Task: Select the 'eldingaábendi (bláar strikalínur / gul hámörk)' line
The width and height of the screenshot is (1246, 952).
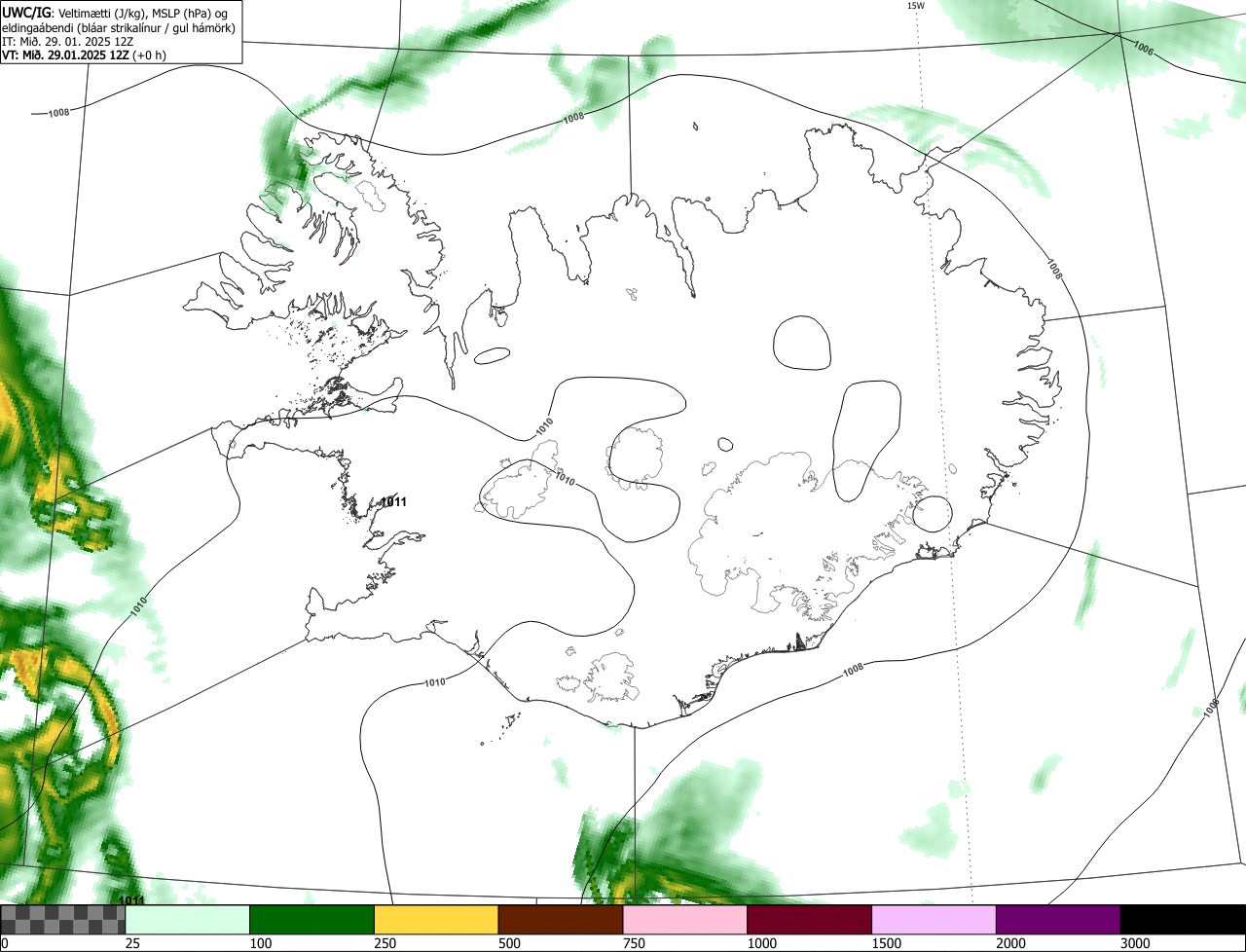Action: click(x=119, y=26)
